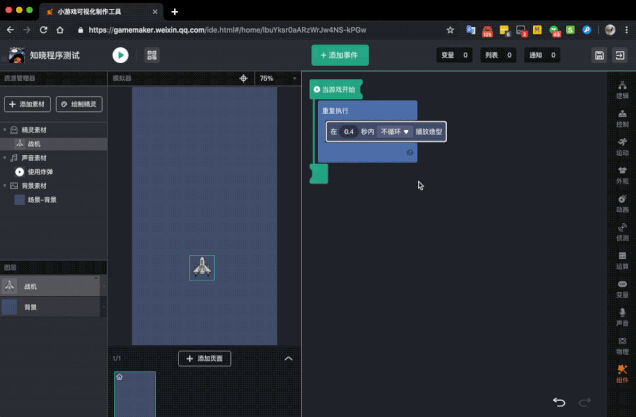Click the export icon beside save

coord(620,56)
